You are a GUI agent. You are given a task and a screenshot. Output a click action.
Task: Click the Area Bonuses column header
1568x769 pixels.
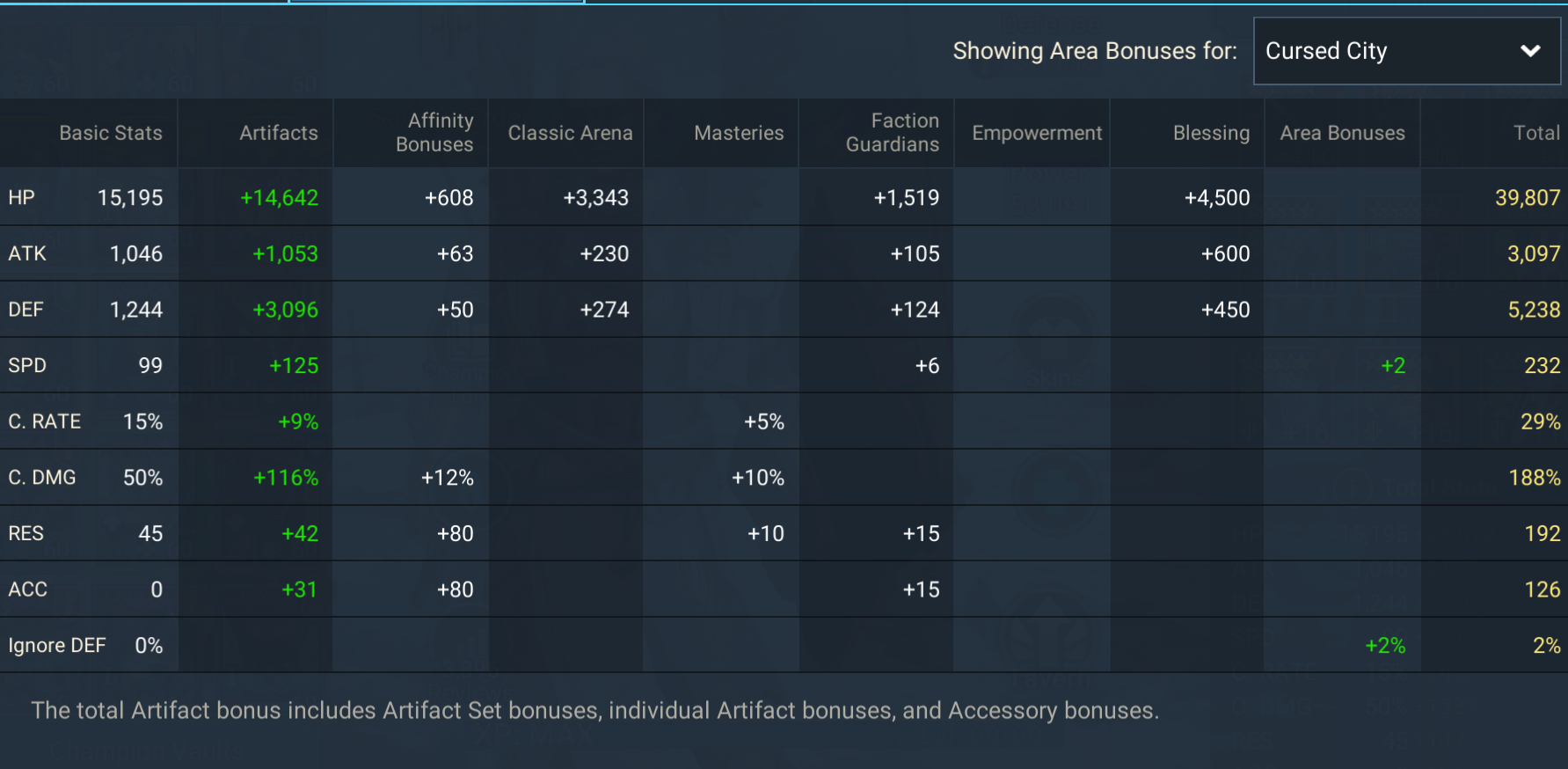1342,133
